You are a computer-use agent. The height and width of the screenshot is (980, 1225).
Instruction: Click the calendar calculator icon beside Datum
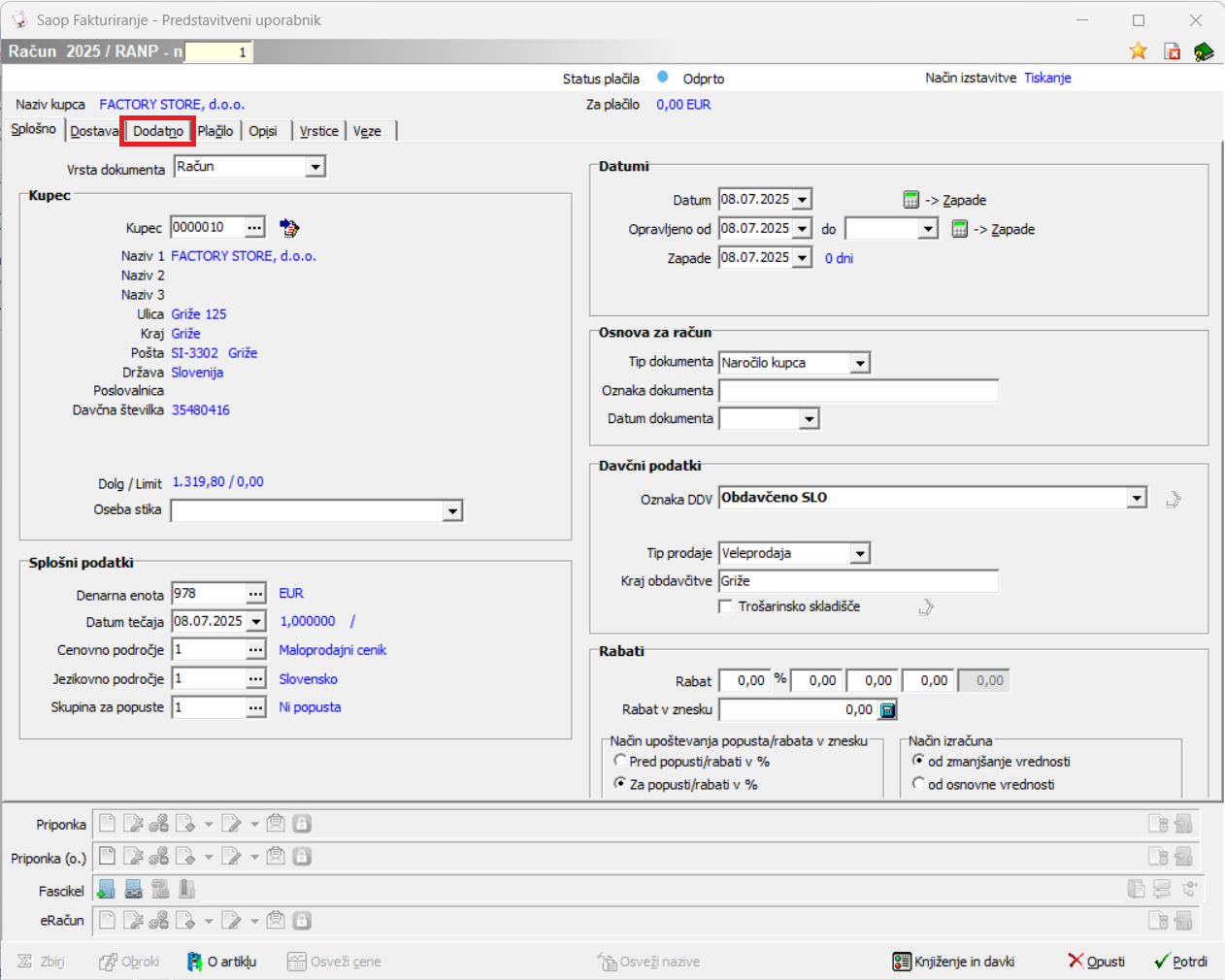[x=910, y=199]
